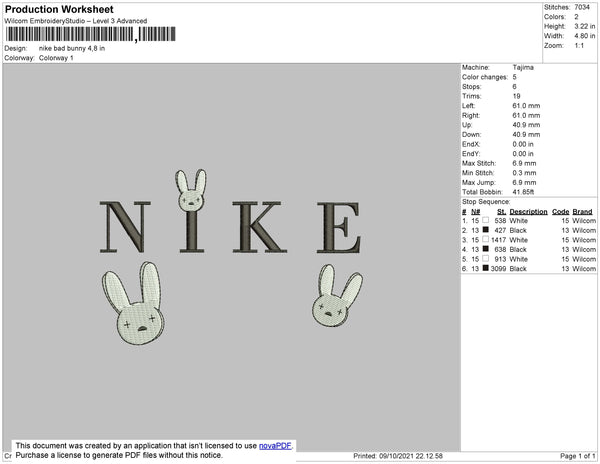Image resolution: width=600 pixels, height=464 pixels.
Task: Click the Printed date 09/10/2021 text
Action: click(398, 456)
